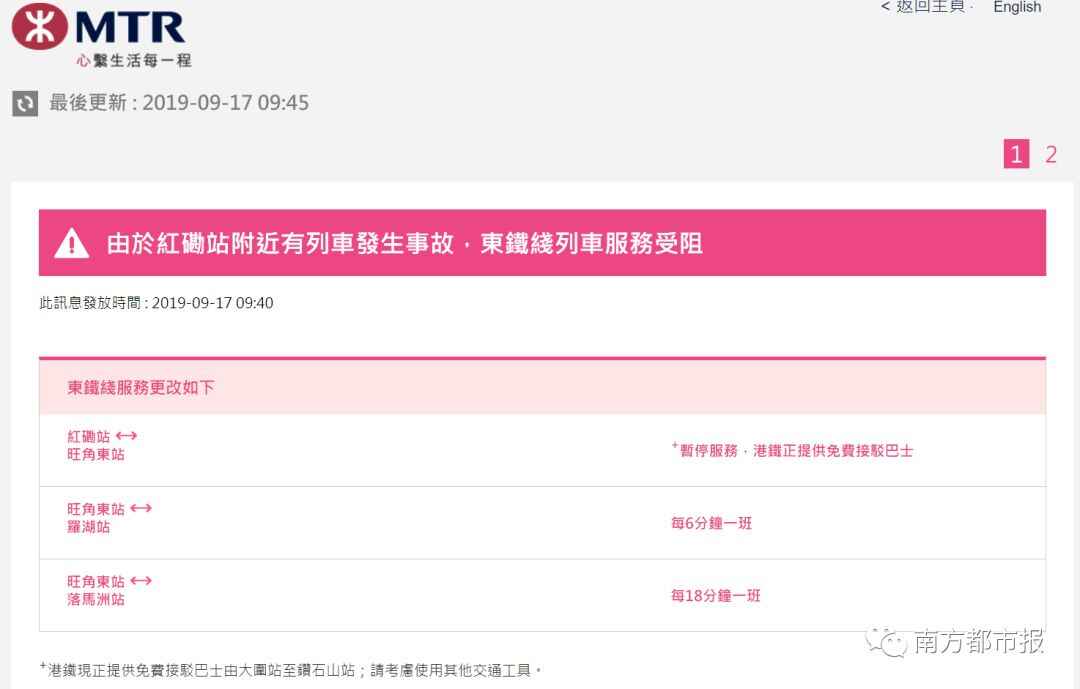Click the double arrow in the 羅湖站 row
Screen dimensions: 1080x689
coord(141,508)
